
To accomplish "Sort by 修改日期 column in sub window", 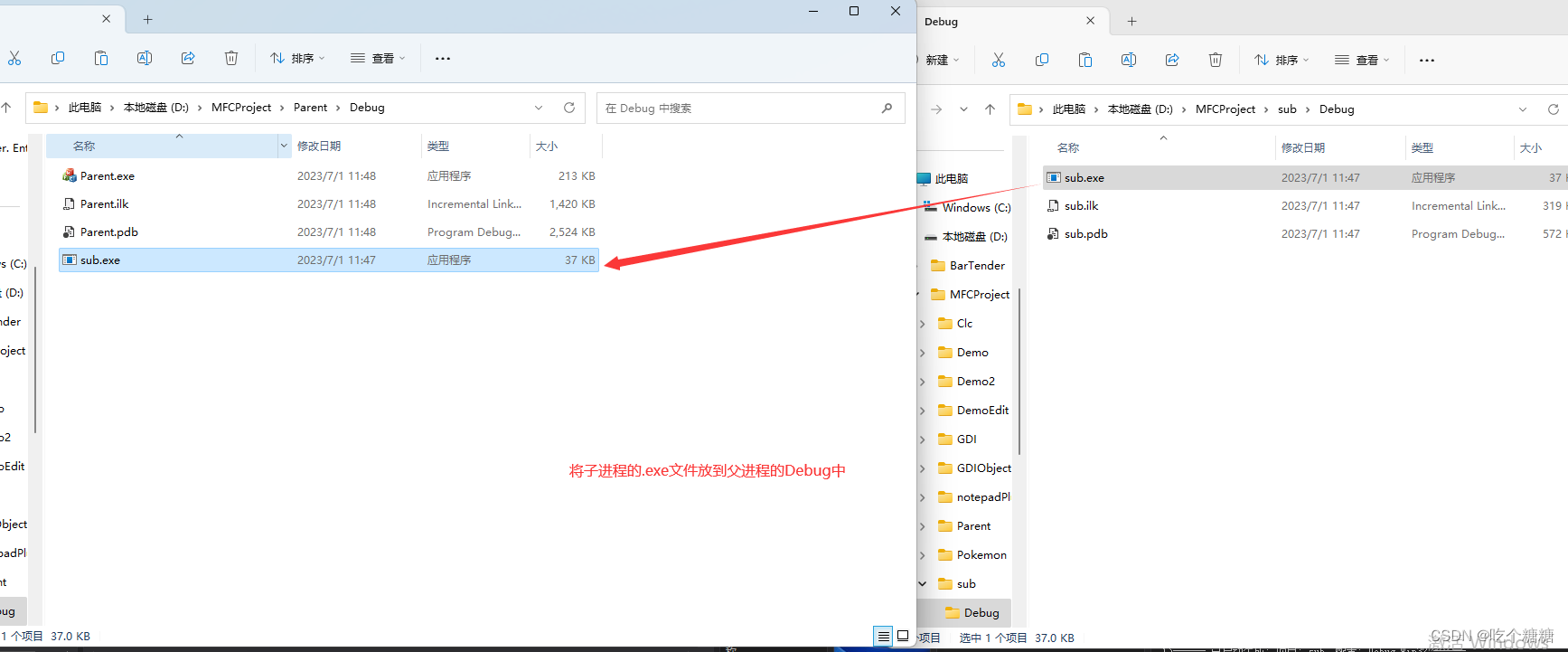I will coord(1340,147).
